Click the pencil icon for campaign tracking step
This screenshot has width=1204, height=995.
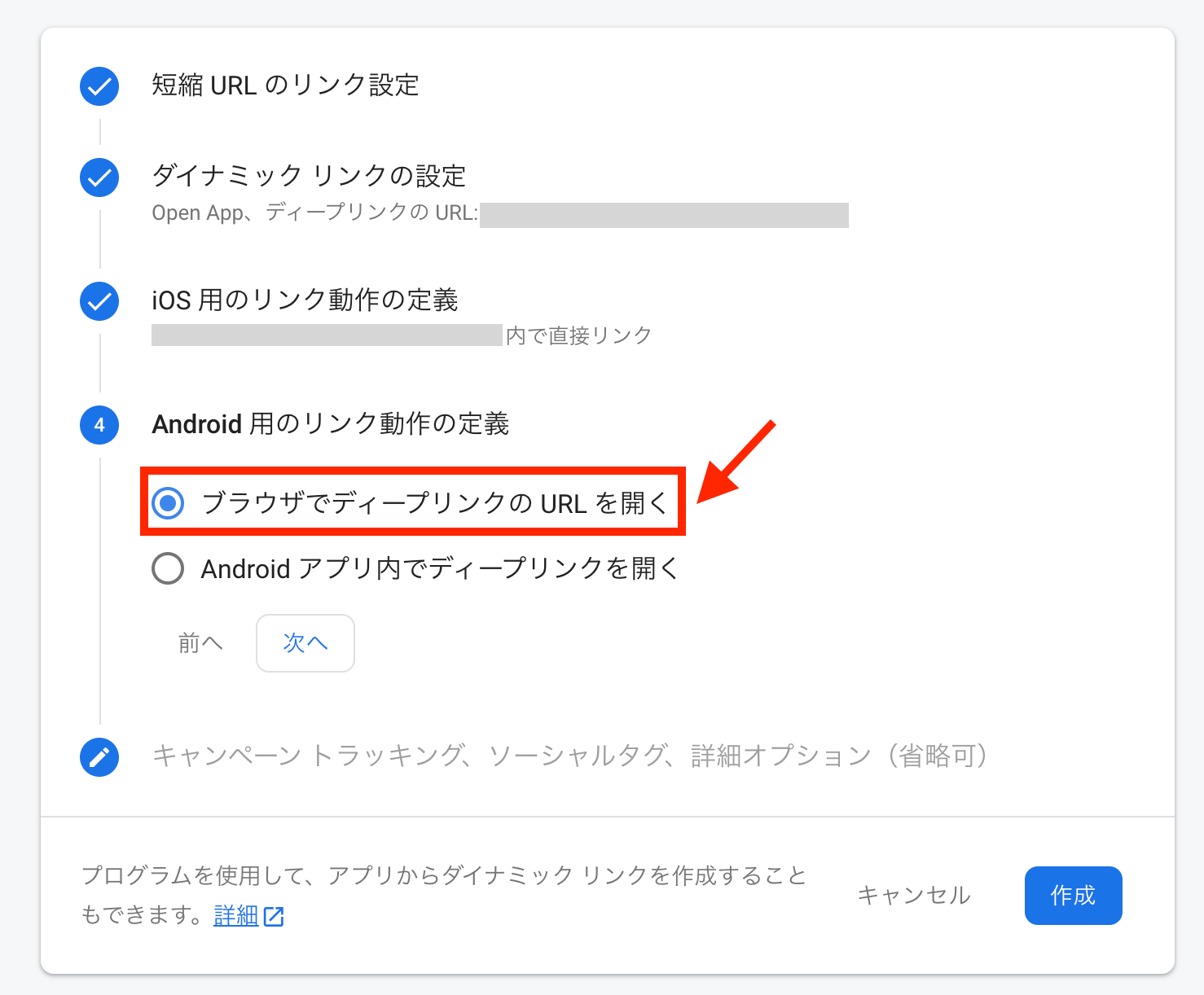pos(99,756)
